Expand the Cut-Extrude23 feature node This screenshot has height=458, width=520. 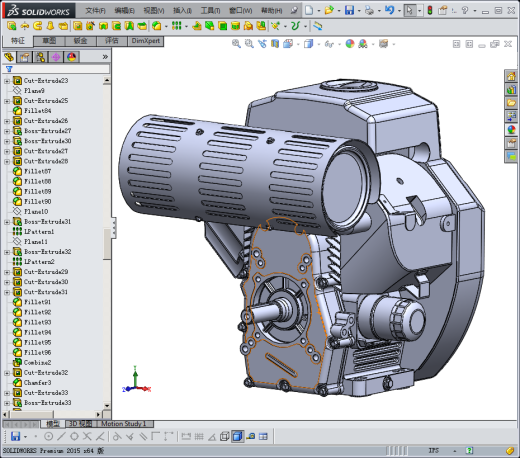click(x=7, y=81)
